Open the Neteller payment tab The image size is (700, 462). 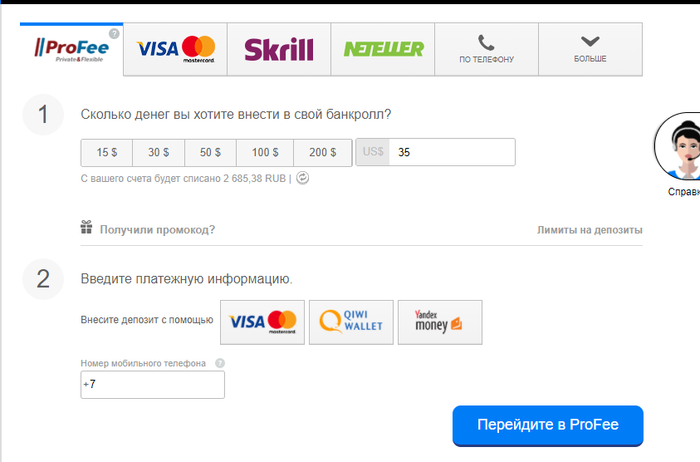pos(383,49)
